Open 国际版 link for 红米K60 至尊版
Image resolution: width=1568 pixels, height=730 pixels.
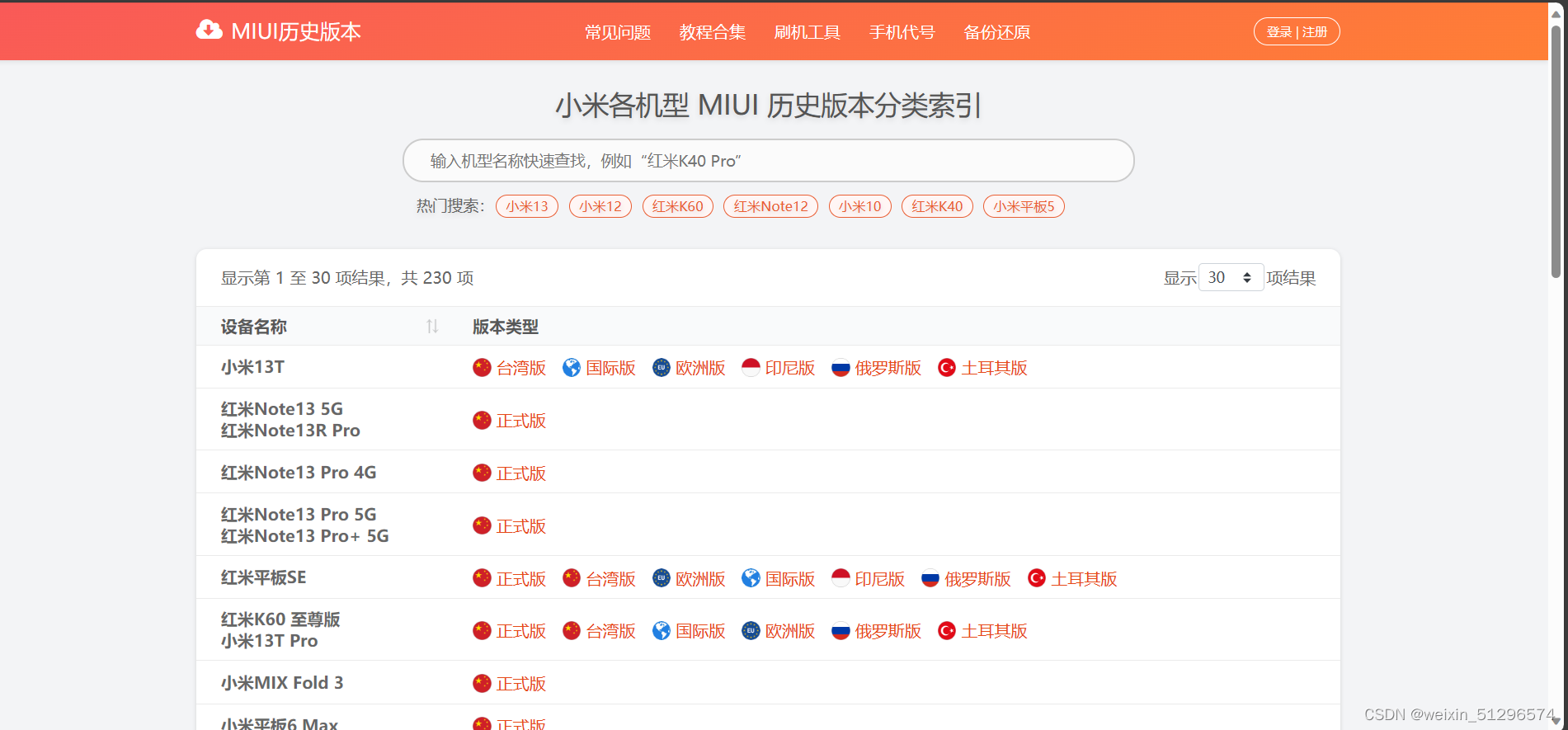[x=701, y=631]
